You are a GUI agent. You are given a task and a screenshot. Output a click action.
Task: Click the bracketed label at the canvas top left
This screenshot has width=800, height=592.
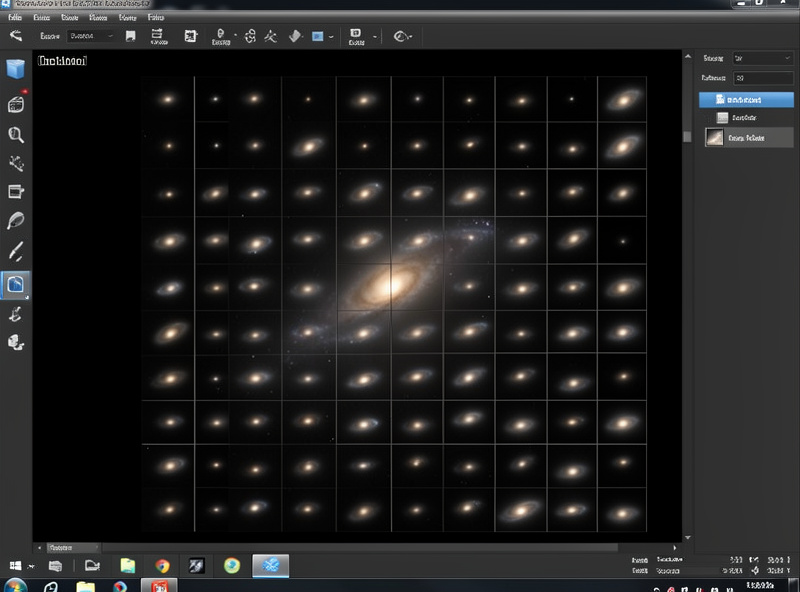62,61
